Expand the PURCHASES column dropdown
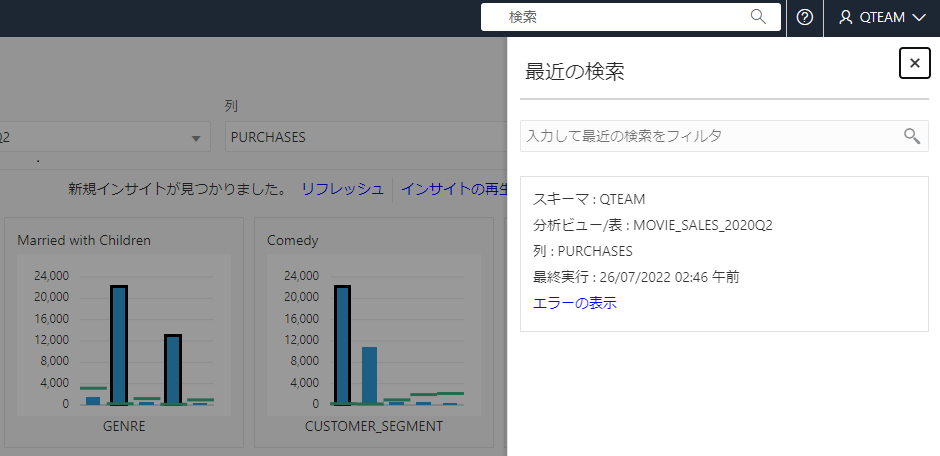Viewport: 940px width, 456px height. pyautogui.click(x=366, y=137)
